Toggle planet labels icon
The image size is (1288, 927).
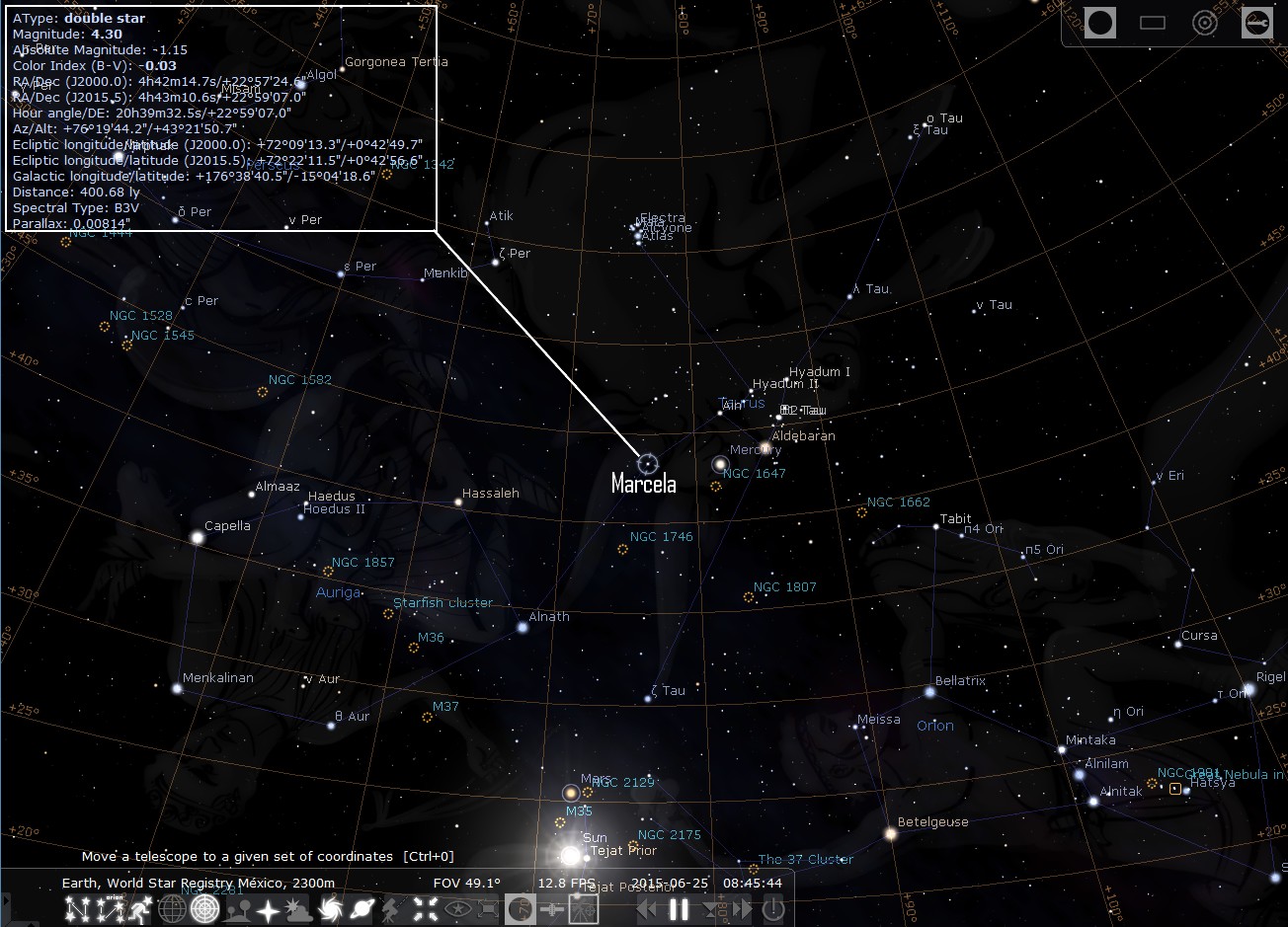coord(362,909)
